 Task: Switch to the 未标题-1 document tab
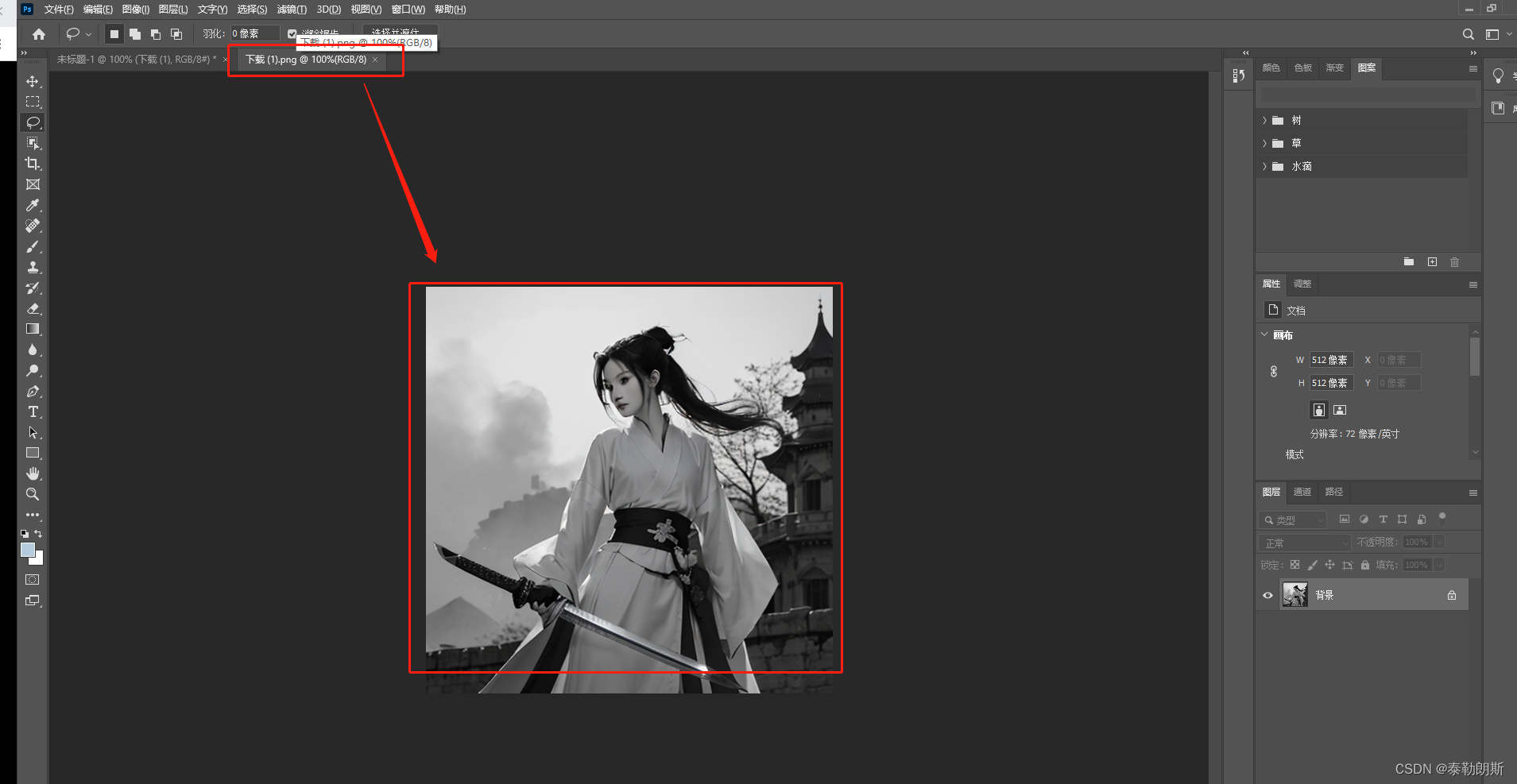click(x=137, y=60)
